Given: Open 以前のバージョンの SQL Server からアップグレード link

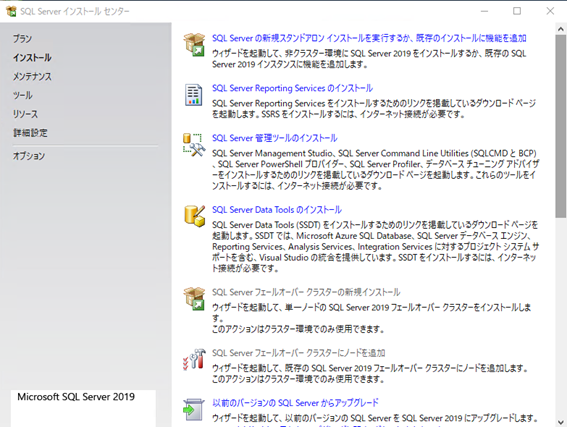Looking at the screenshot, I should [295, 402].
